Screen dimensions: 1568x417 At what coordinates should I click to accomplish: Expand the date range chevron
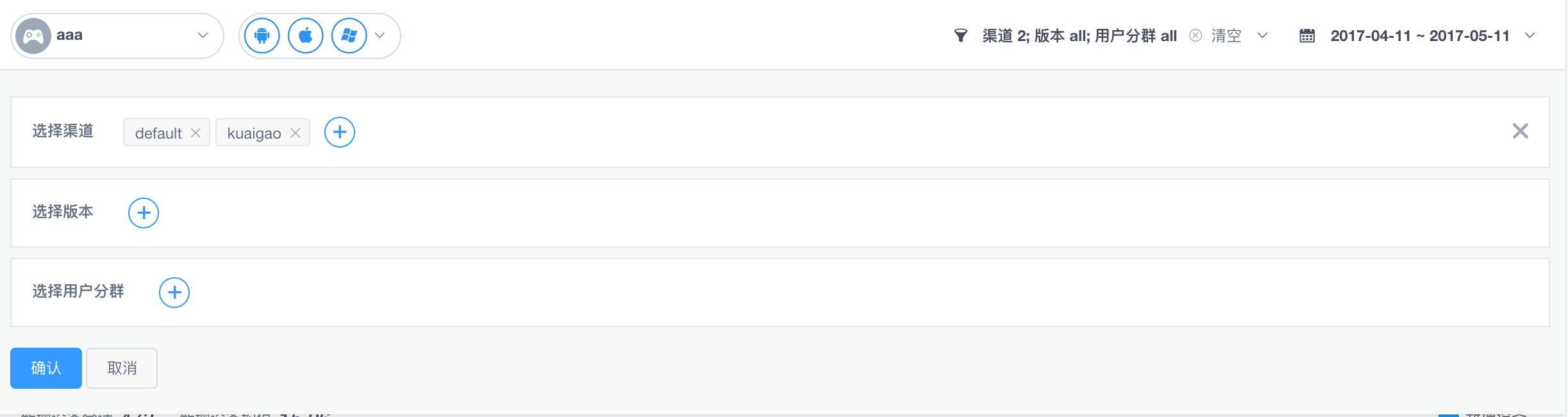point(1530,35)
